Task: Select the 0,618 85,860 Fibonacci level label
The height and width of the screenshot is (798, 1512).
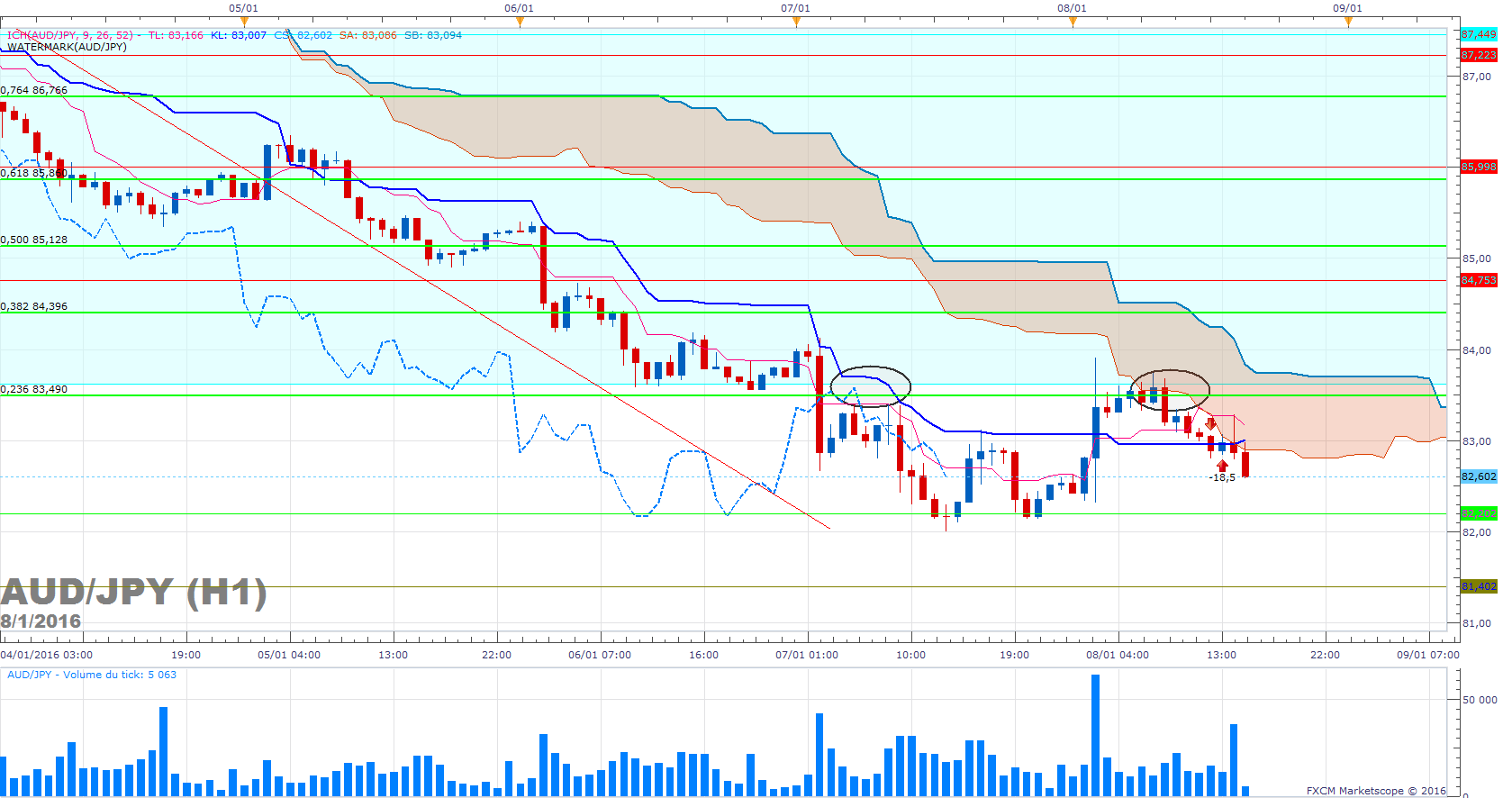Action: [x=34, y=172]
